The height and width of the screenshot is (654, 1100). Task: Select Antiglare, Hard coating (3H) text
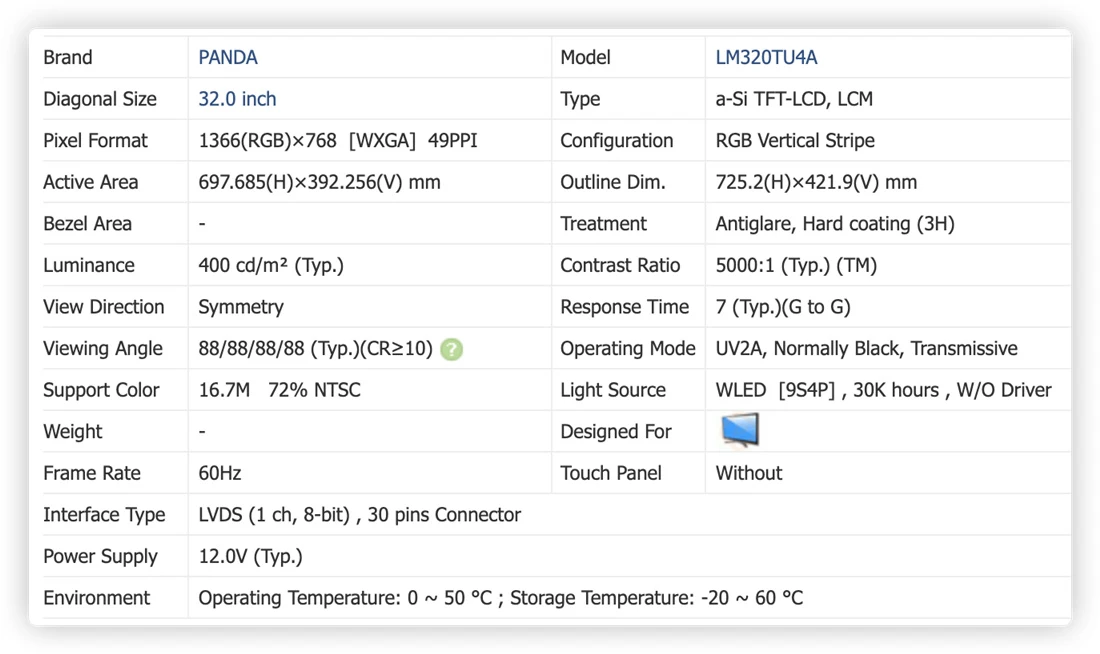point(835,224)
